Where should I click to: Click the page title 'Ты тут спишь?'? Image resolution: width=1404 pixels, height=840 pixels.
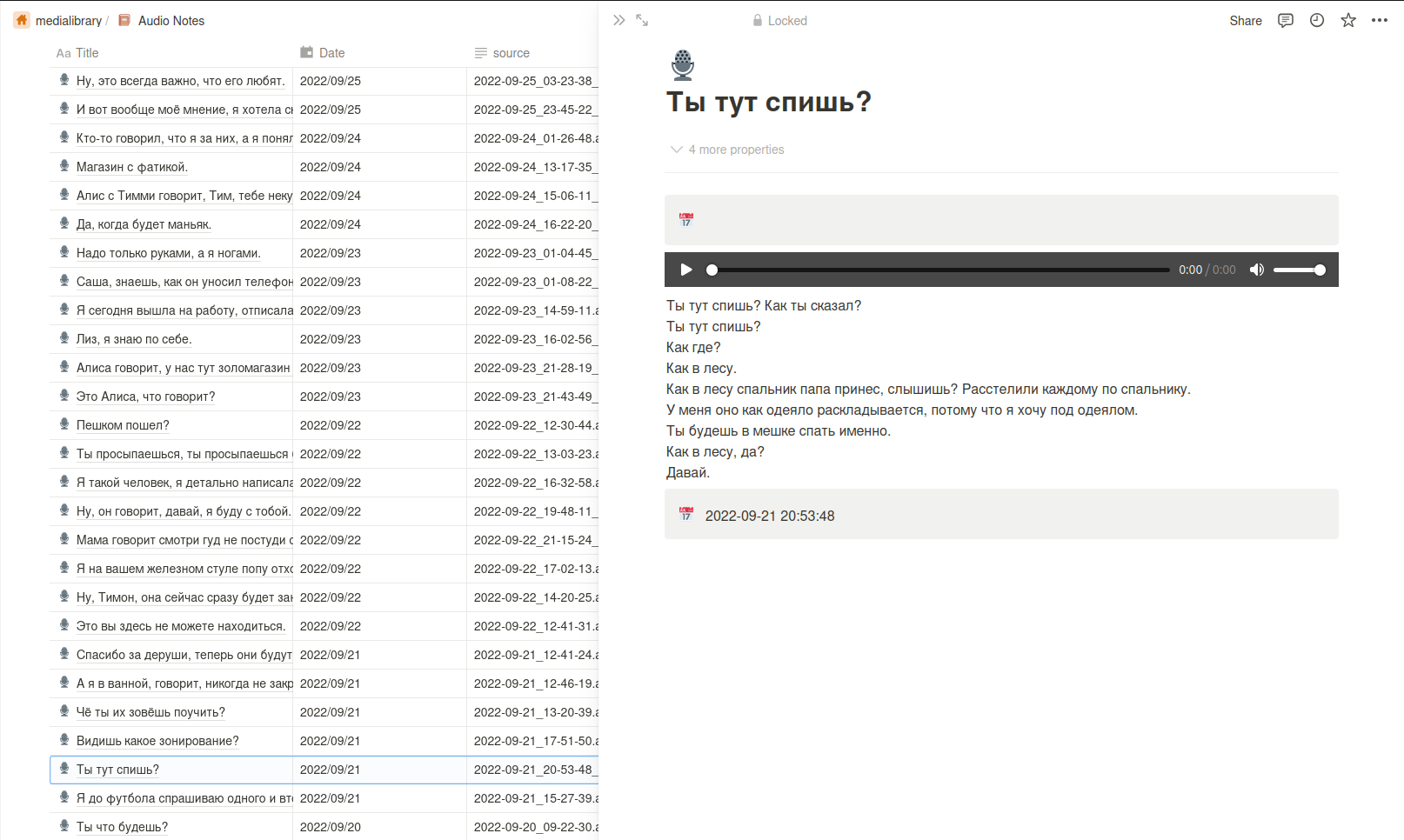(x=769, y=102)
